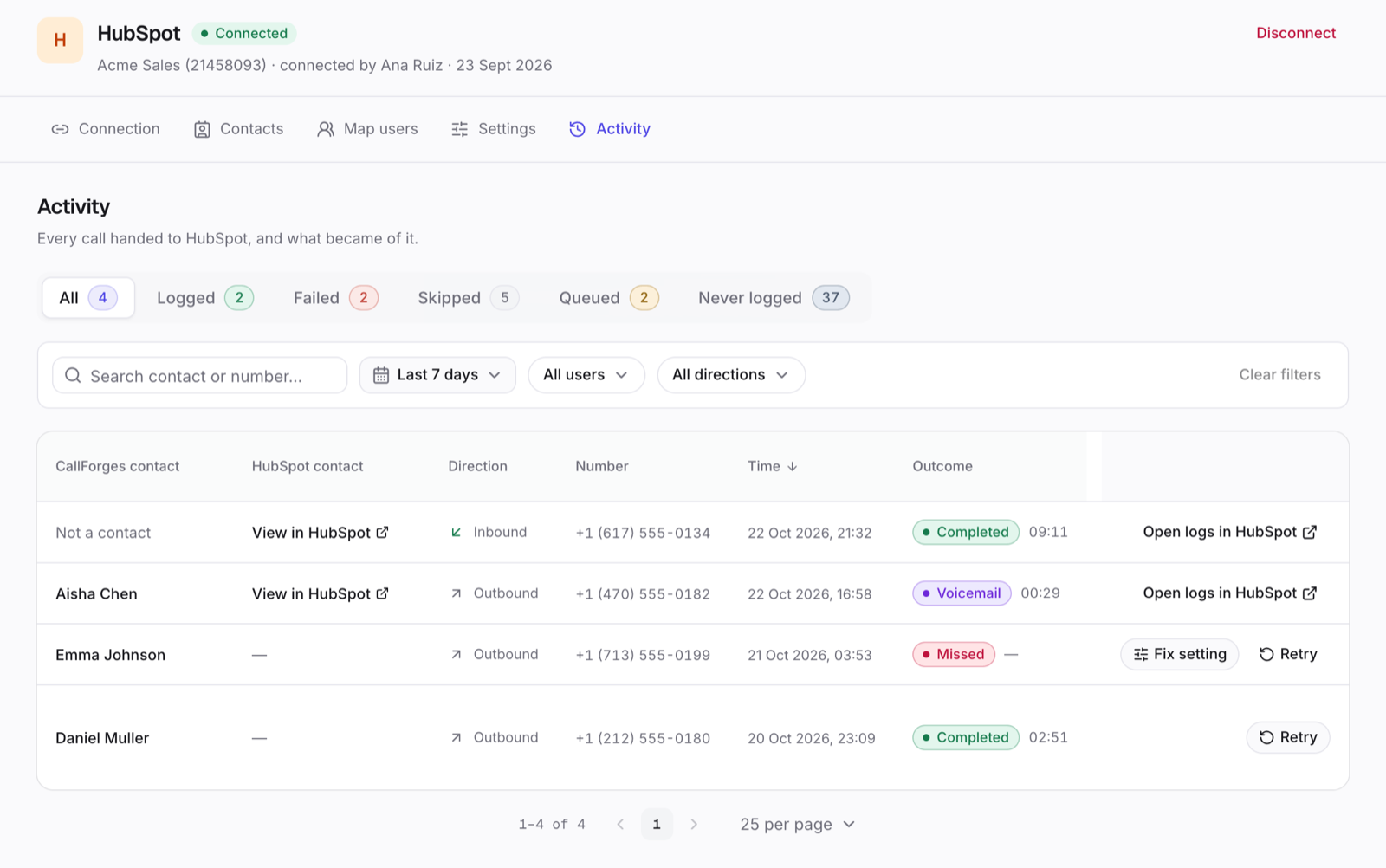
Task: Click View in HubSpot for Aisha Chen
Action: [321, 594]
